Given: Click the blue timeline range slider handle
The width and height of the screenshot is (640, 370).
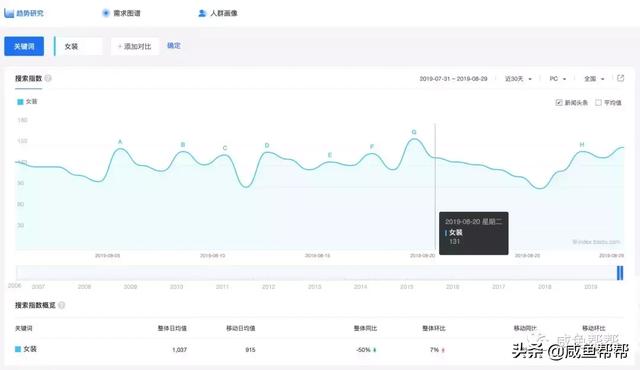Looking at the screenshot, I should click(620, 273).
